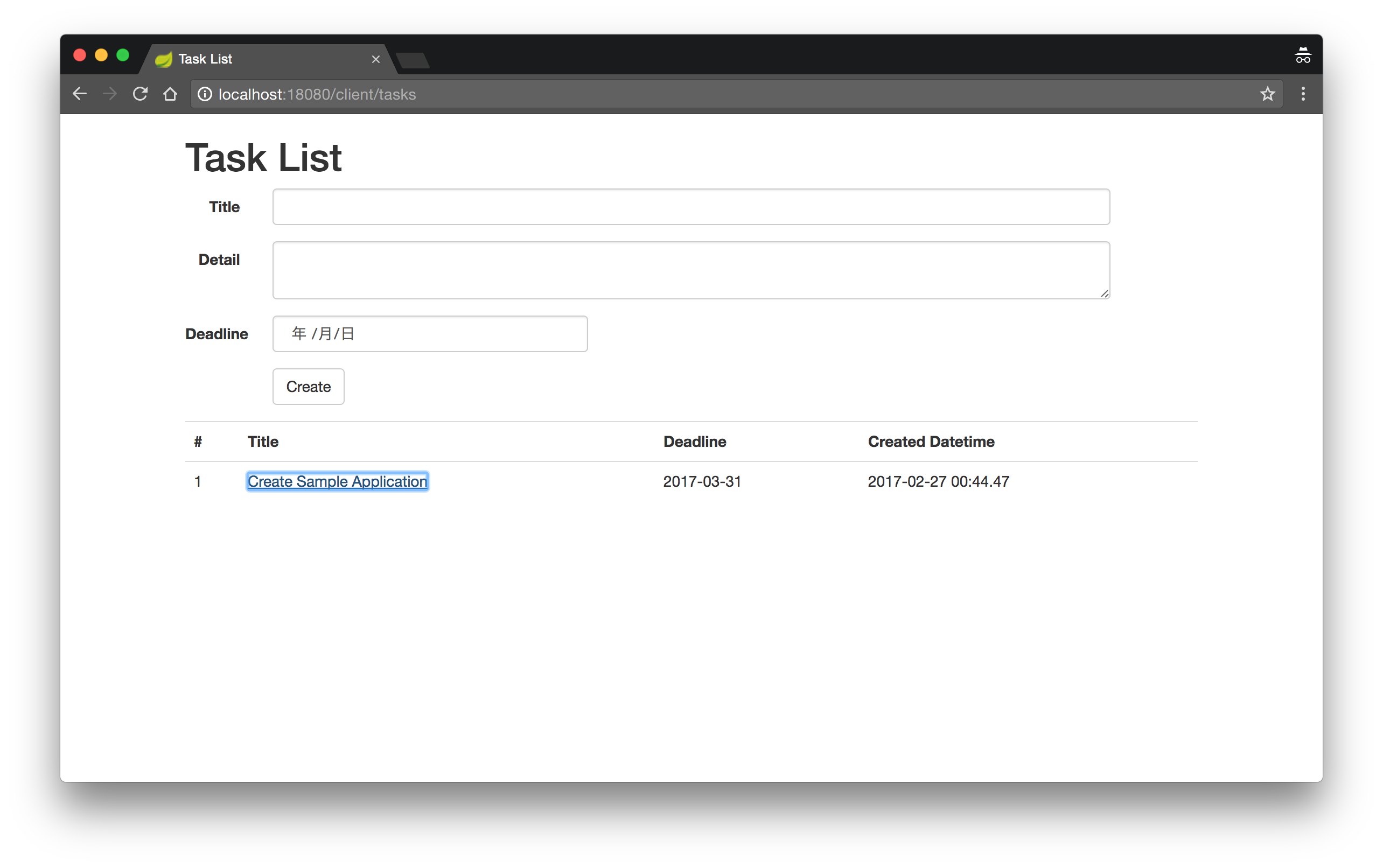
Task: Close the Task List tab
Action: 376,59
